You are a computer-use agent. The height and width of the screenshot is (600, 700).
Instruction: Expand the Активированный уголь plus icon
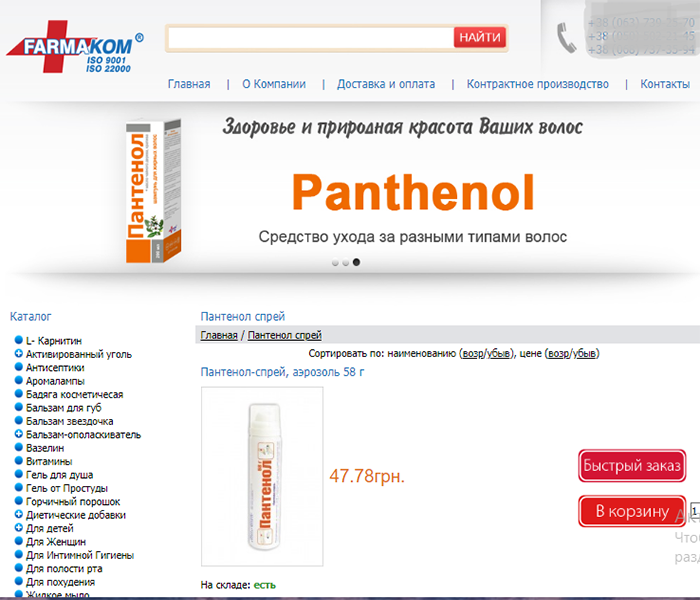(x=18, y=354)
